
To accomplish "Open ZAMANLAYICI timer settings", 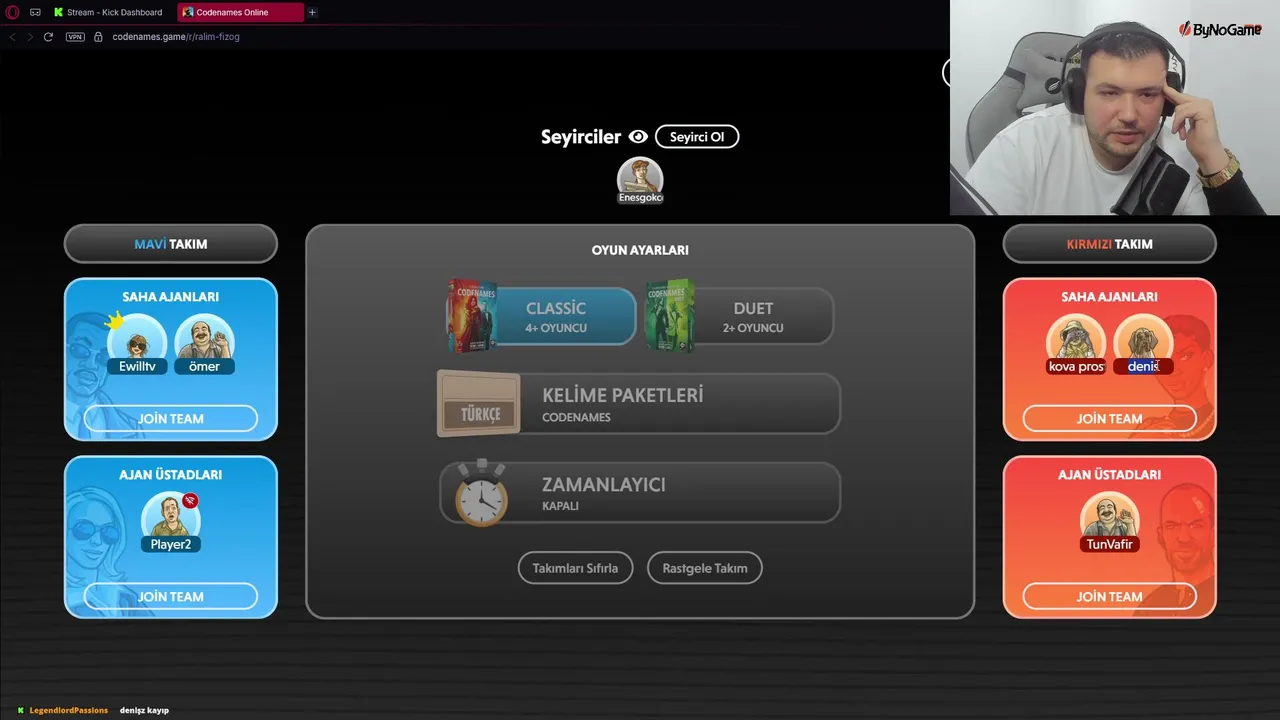I will tap(640, 493).
